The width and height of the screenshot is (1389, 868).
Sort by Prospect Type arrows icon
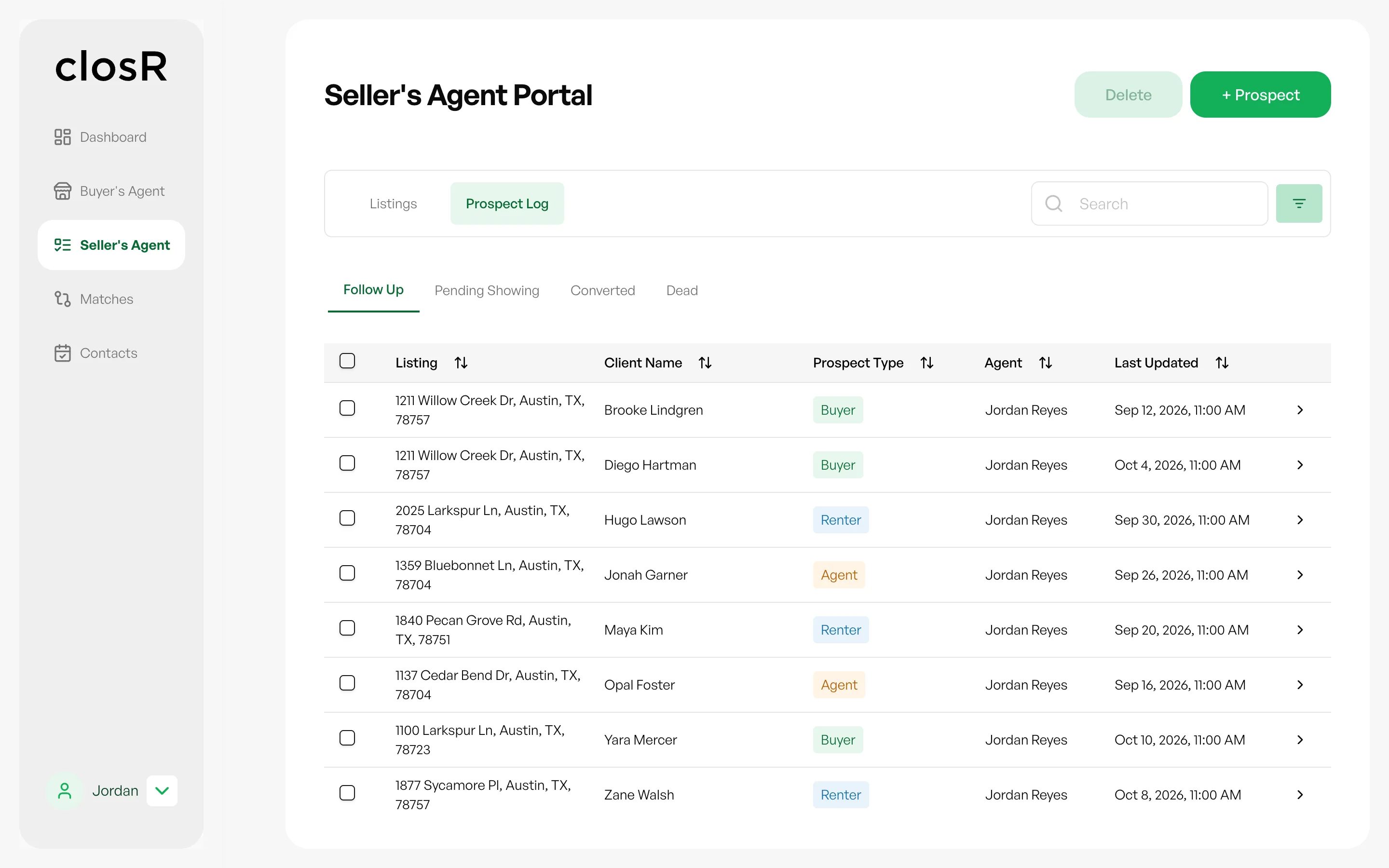tap(926, 363)
